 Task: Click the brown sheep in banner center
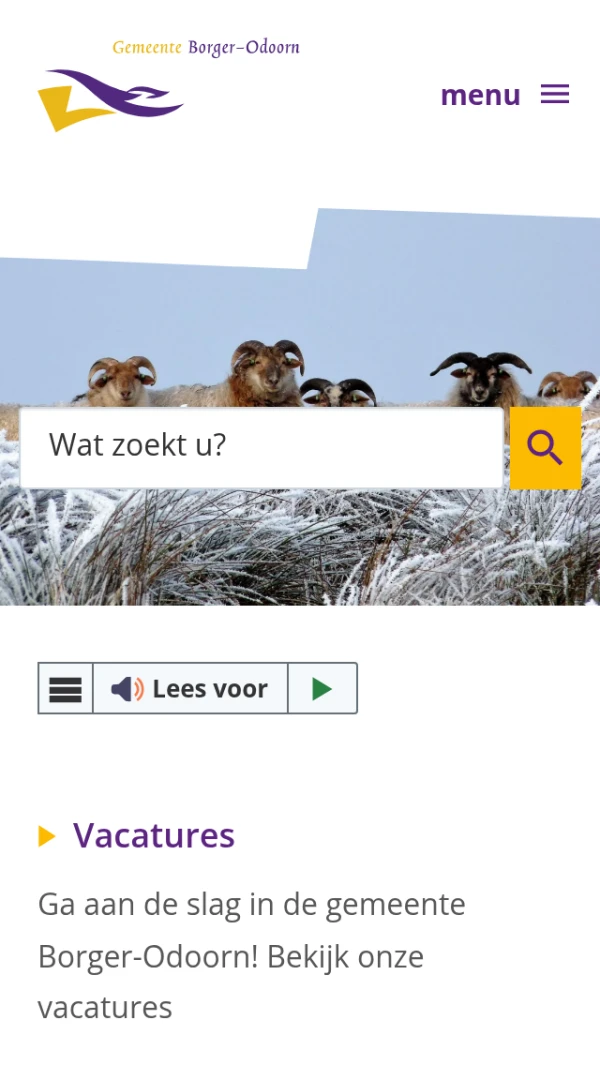click(x=266, y=374)
